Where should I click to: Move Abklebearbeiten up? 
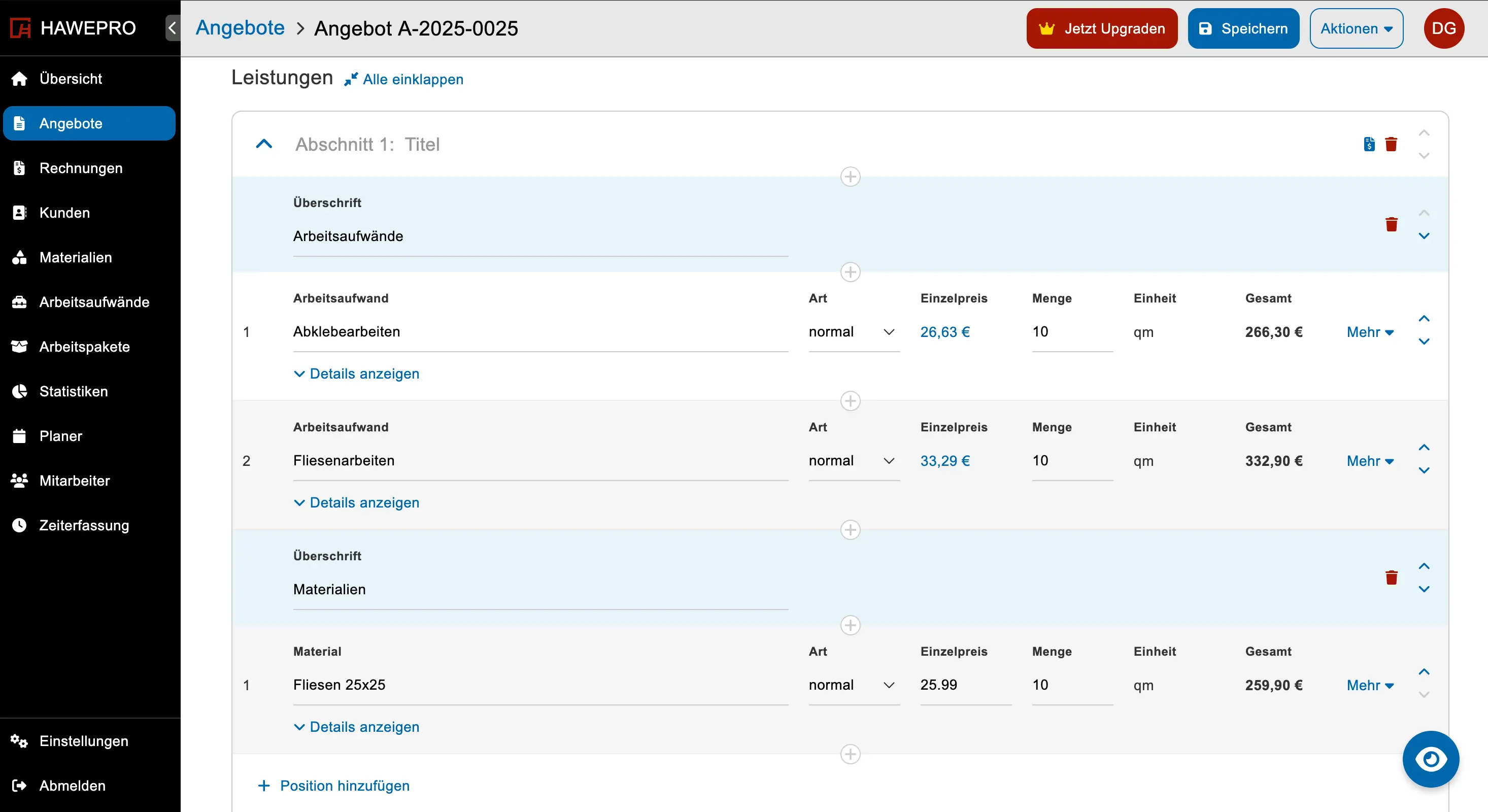click(1424, 318)
